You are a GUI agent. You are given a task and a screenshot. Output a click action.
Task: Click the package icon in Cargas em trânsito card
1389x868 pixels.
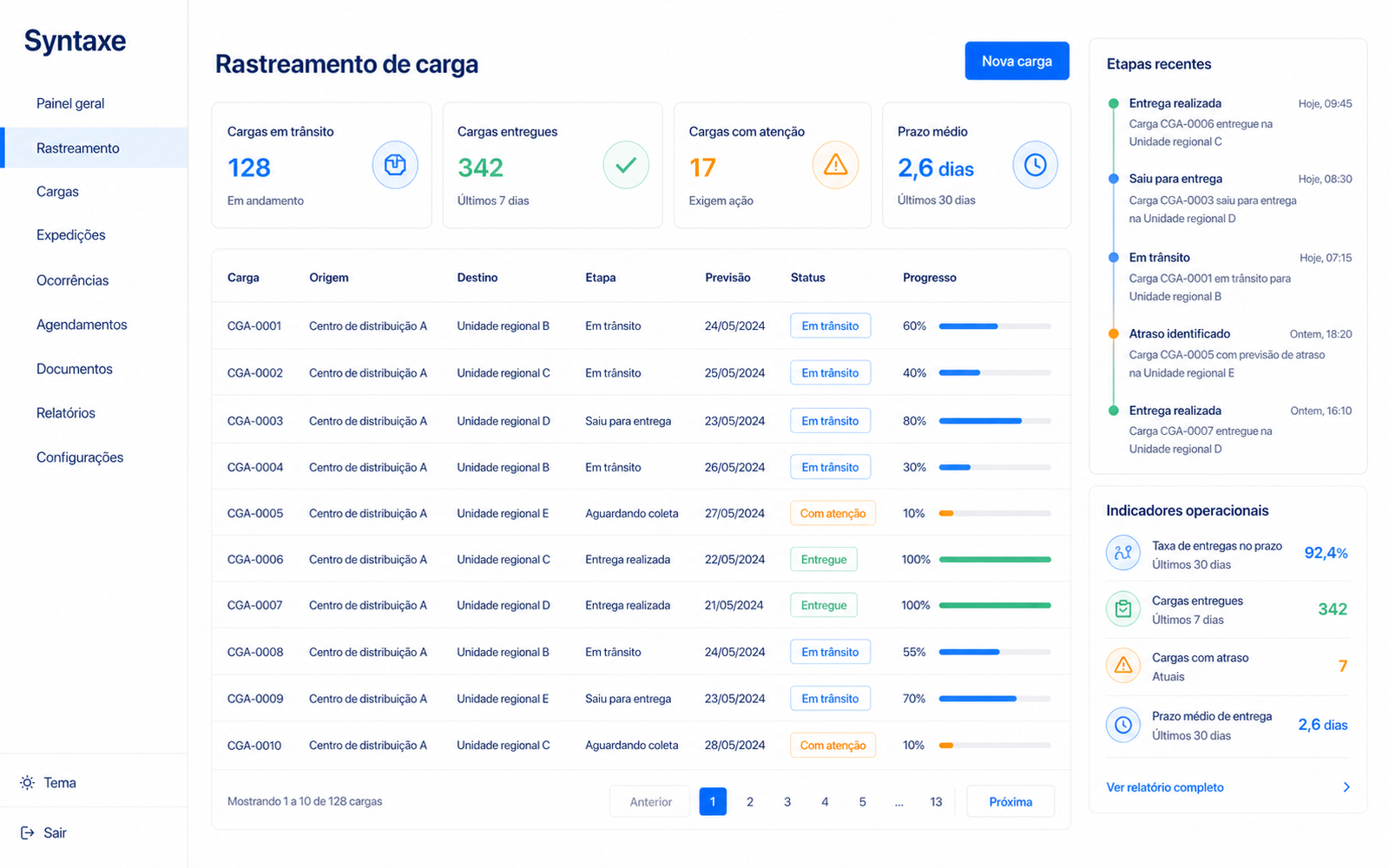tap(395, 165)
